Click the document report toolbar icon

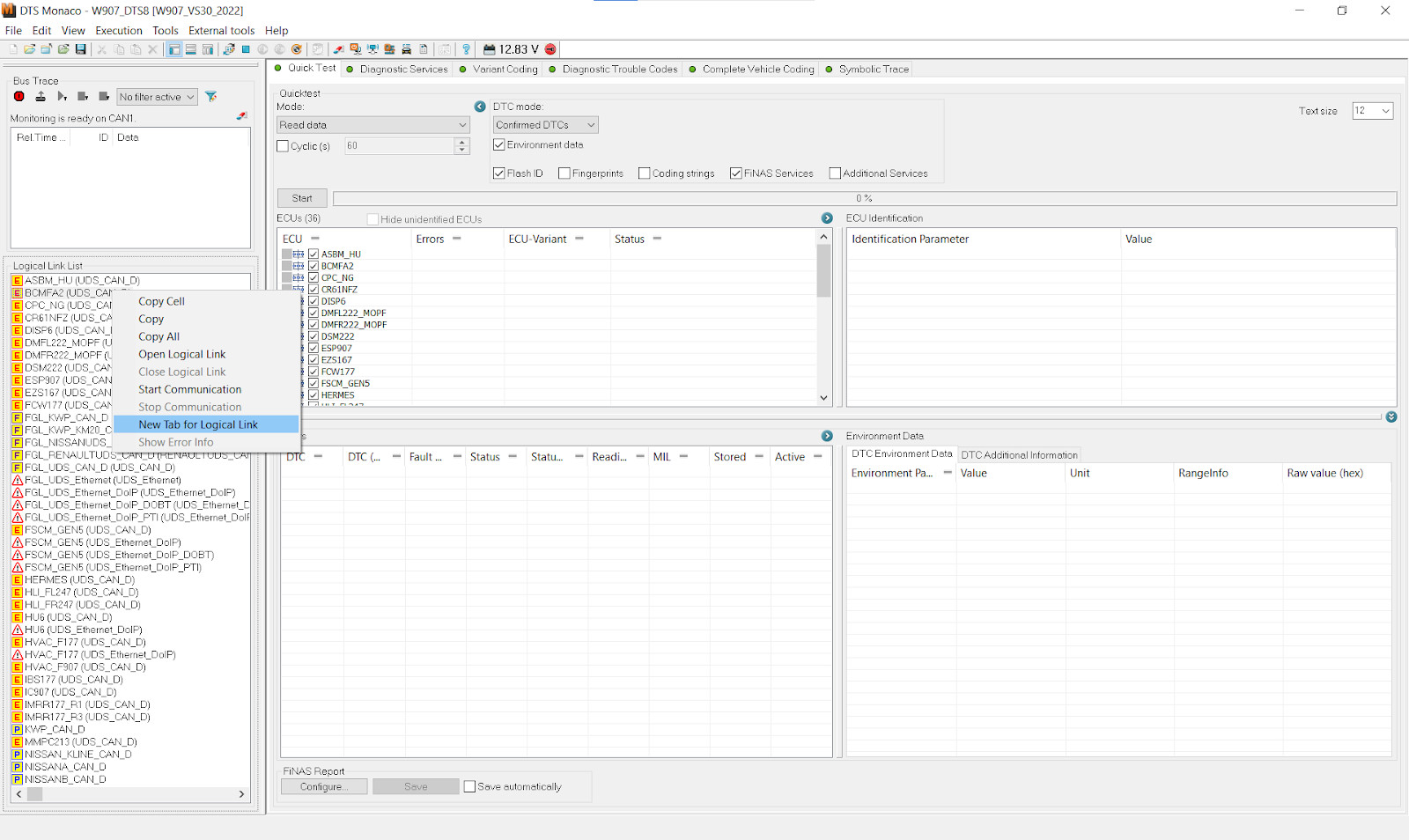[x=424, y=49]
